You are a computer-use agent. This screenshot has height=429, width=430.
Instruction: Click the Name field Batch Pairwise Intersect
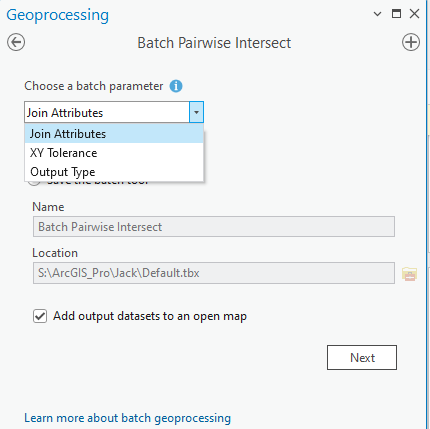(x=214, y=227)
